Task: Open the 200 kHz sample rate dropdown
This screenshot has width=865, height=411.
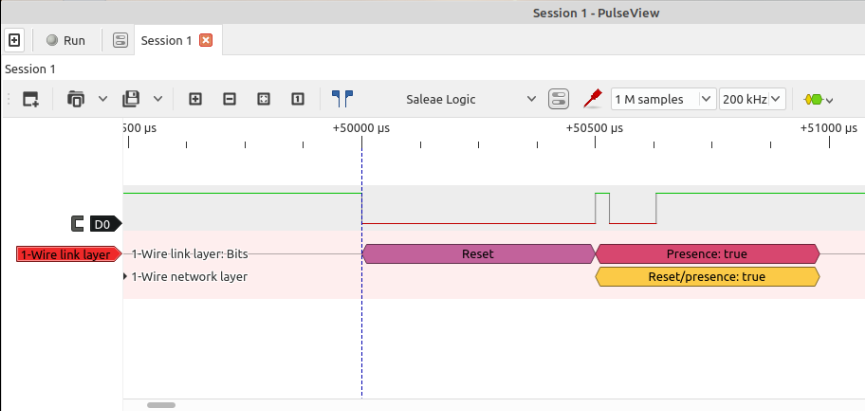Action: click(752, 99)
